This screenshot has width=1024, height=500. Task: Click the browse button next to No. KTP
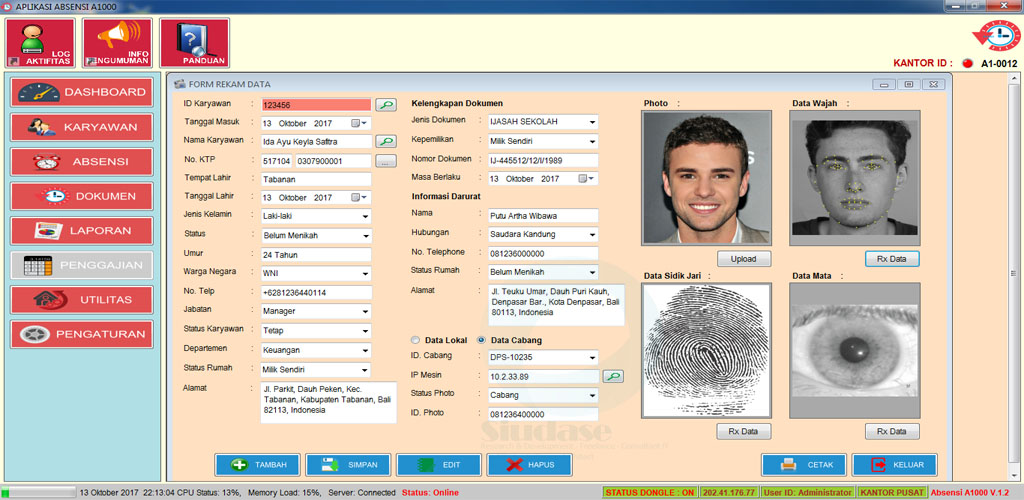(x=385, y=161)
